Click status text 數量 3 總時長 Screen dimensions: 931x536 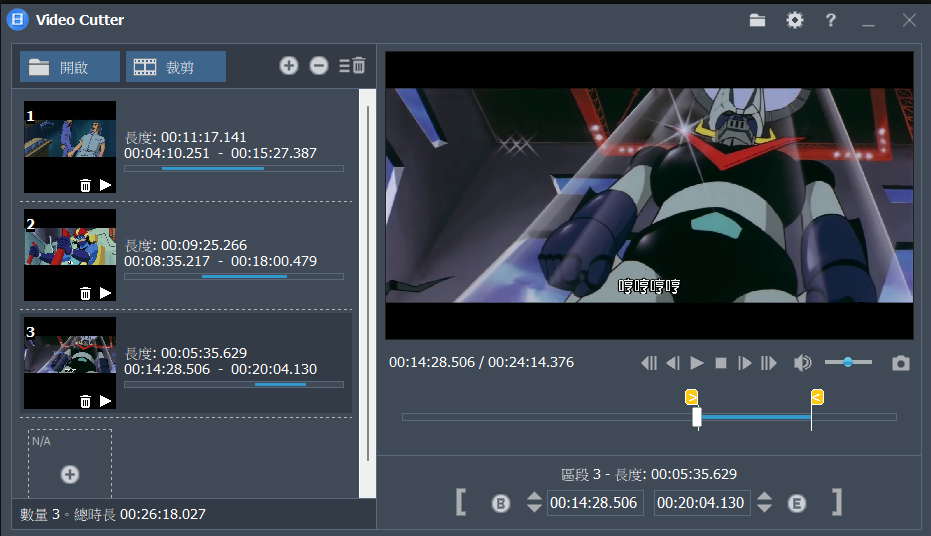tap(68, 514)
